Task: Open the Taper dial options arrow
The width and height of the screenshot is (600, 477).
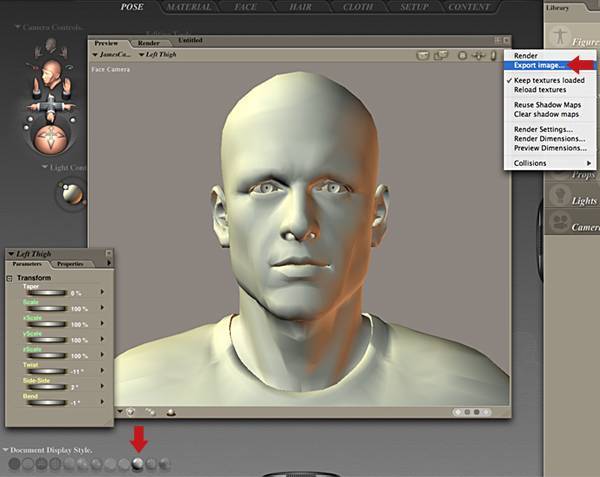Action: (x=102, y=292)
